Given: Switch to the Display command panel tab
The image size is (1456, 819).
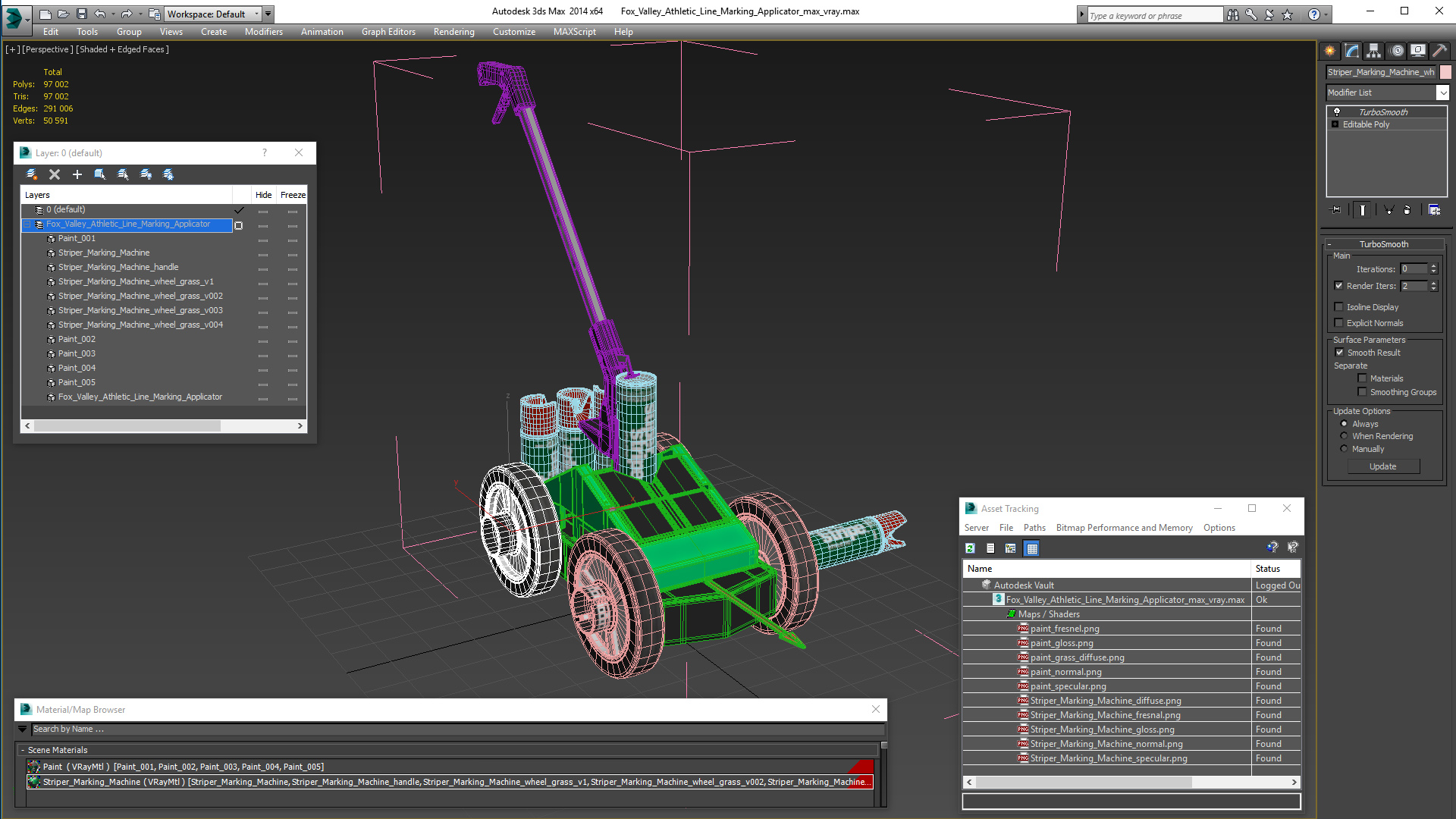Looking at the screenshot, I should [1418, 51].
